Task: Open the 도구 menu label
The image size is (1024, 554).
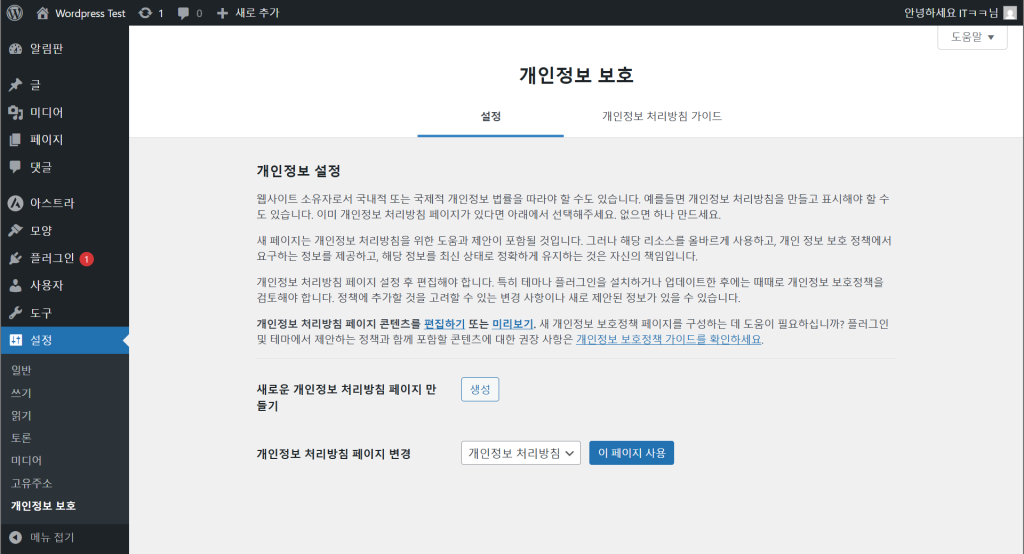Action: click(40, 313)
